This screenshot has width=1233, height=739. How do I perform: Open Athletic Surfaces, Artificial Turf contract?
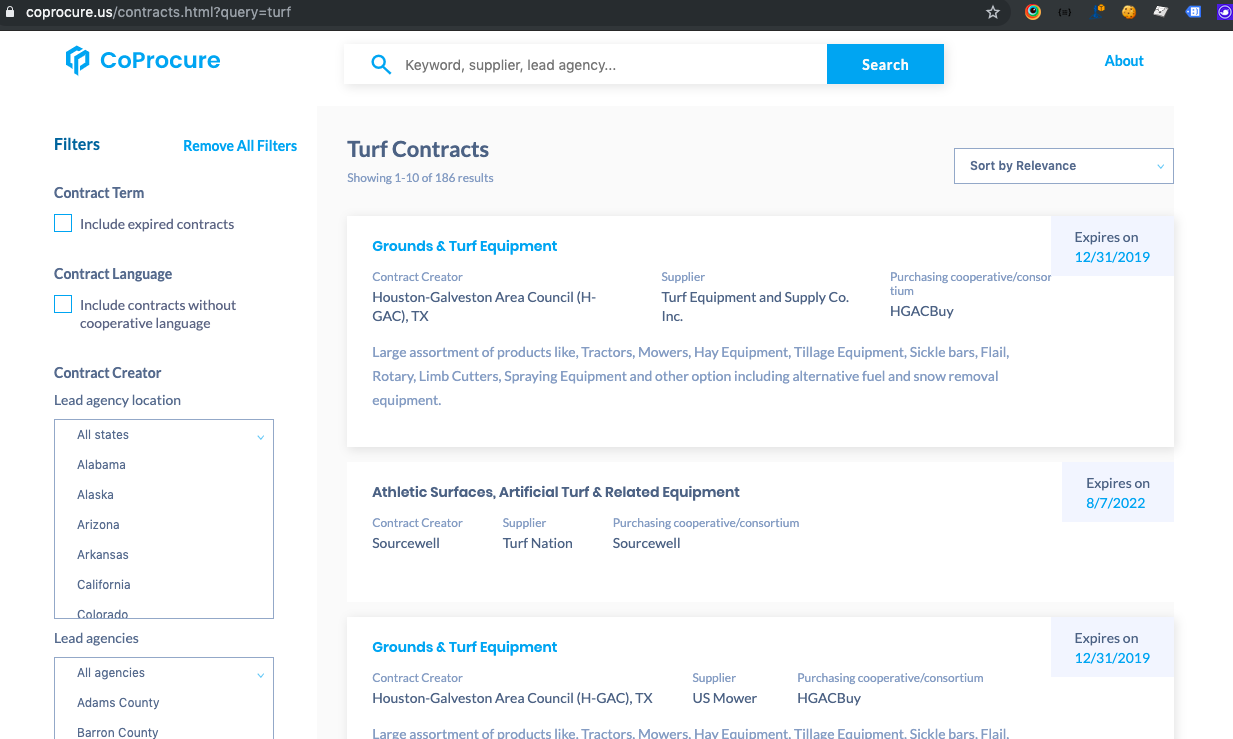pos(556,492)
